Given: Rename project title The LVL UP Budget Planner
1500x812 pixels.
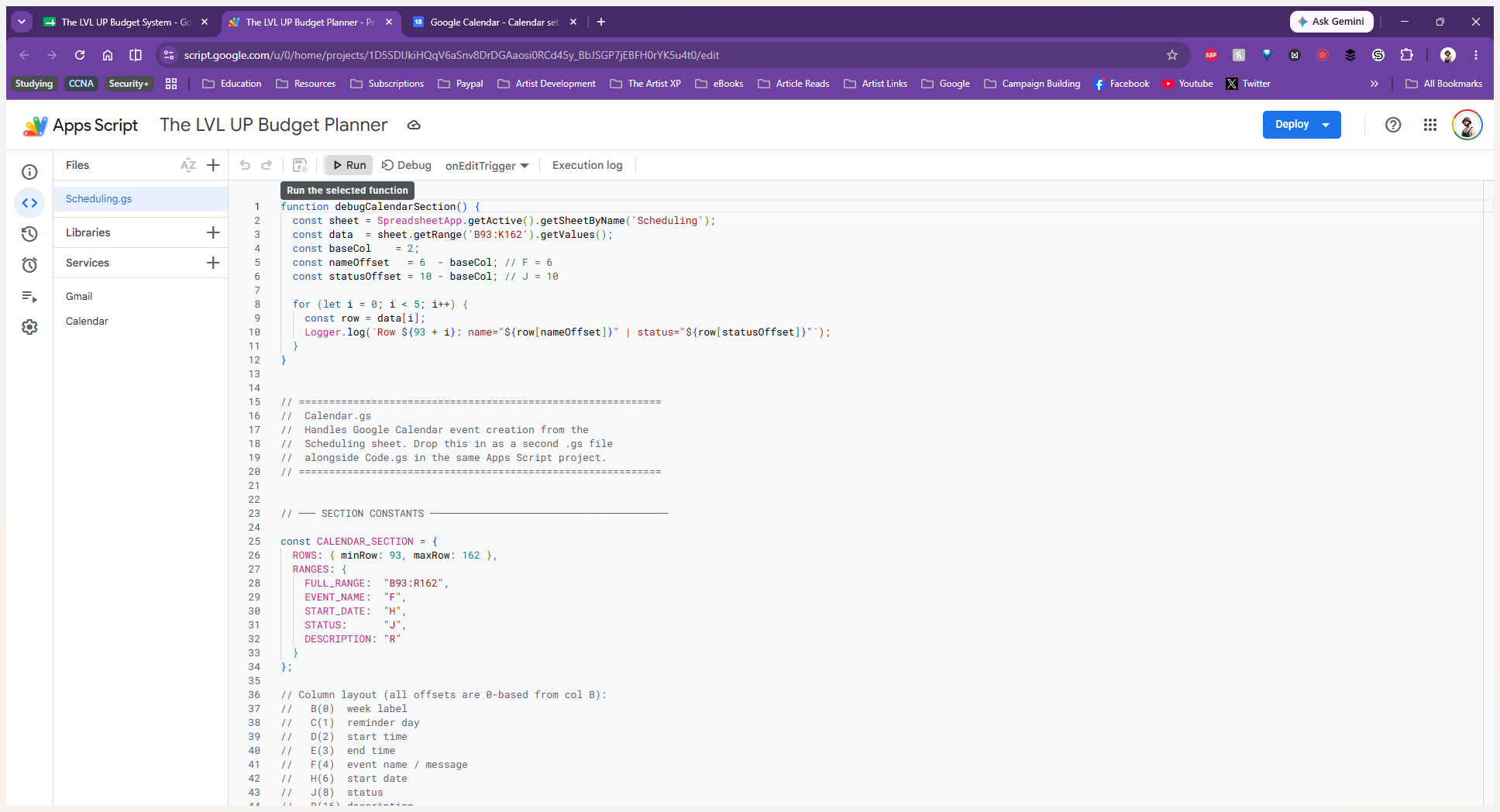Looking at the screenshot, I should click(x=274, y=125).
